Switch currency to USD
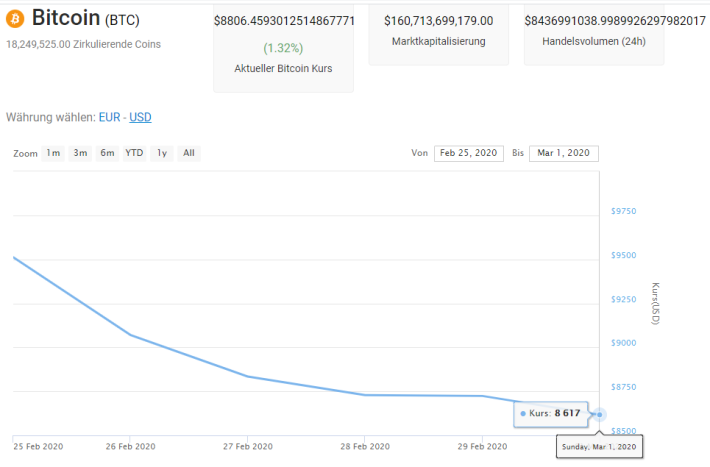Screen dimensions: 710x467 coord(140,117)
